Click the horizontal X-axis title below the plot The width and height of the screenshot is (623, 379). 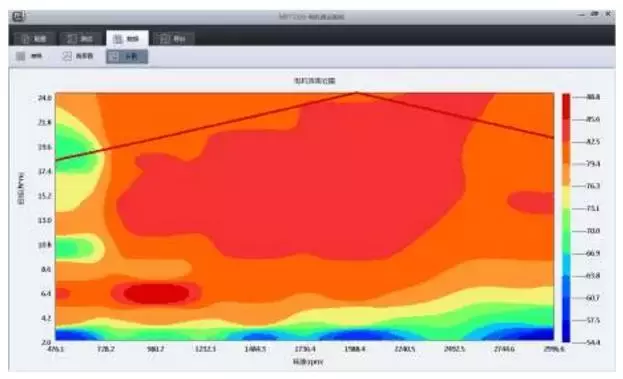pyautogui.click(x=308, y=362)
